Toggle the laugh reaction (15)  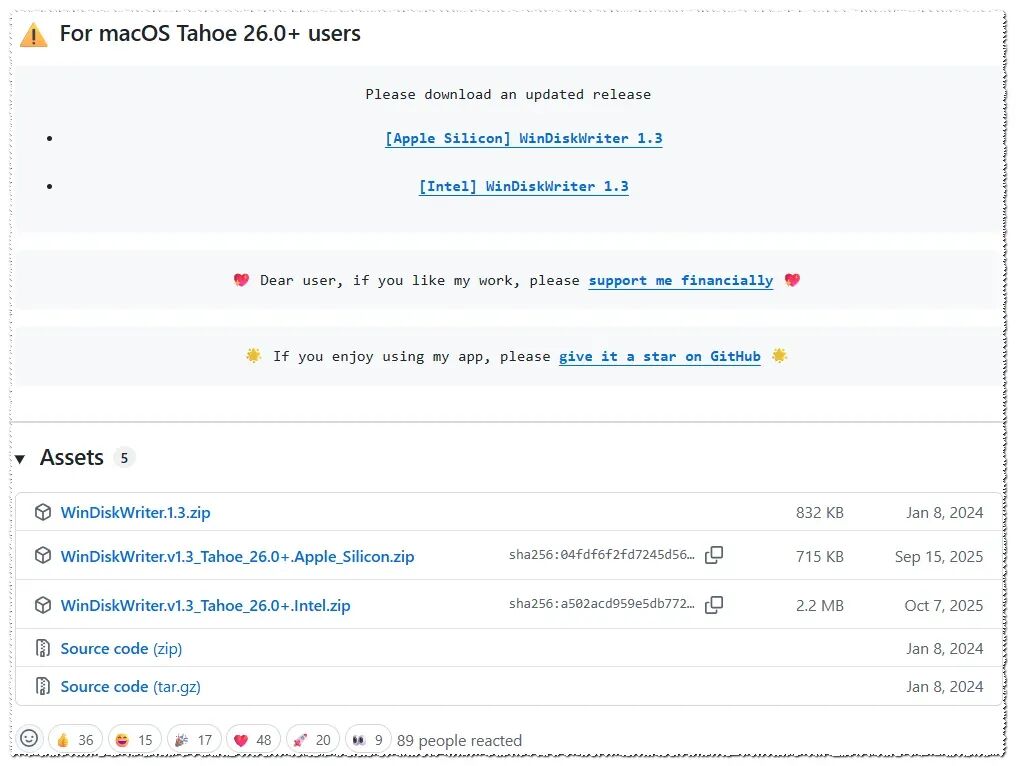134,739
